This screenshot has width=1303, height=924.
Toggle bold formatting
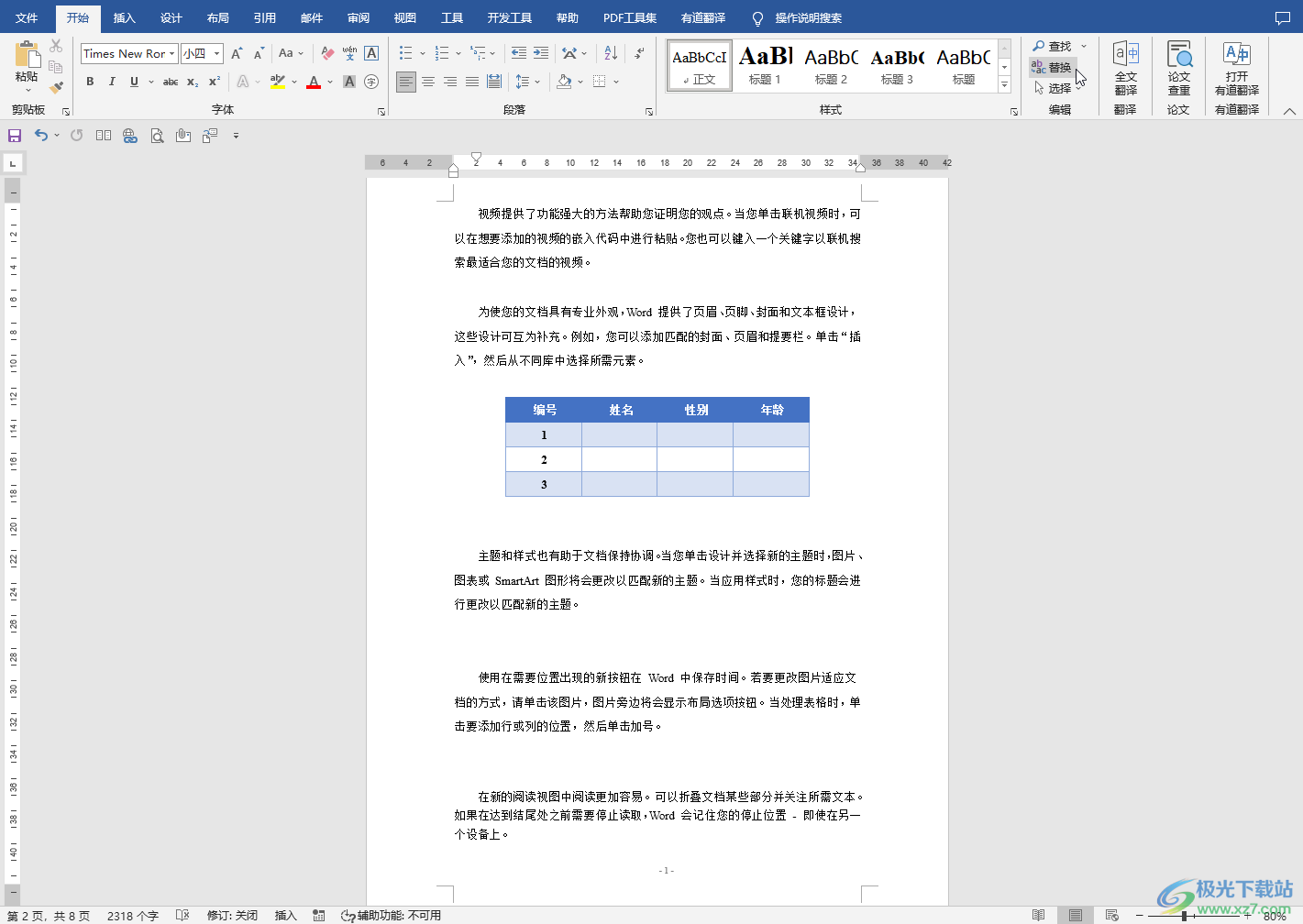pos(90,82)
